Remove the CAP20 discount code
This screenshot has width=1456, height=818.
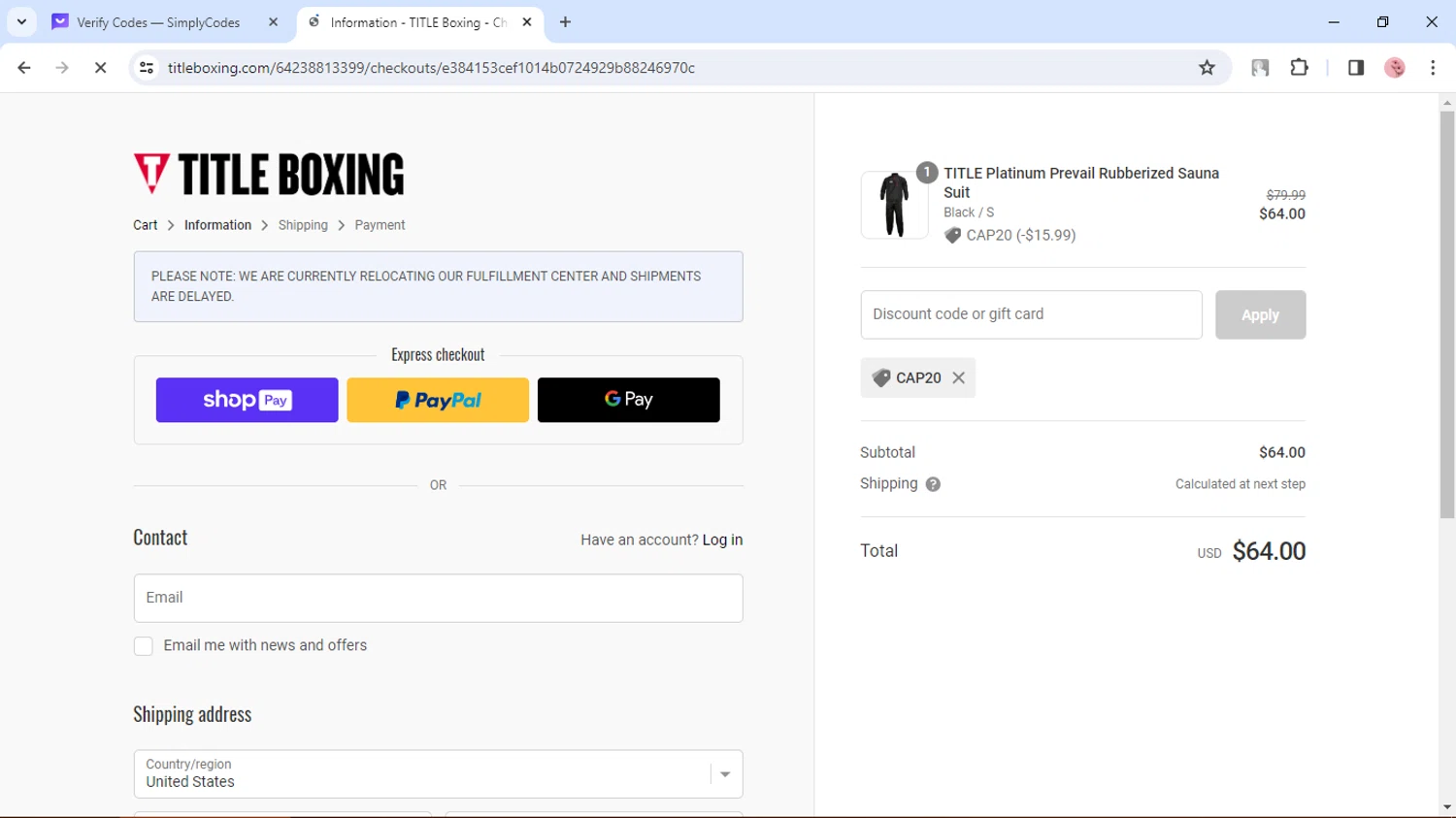tap(958, 378)
